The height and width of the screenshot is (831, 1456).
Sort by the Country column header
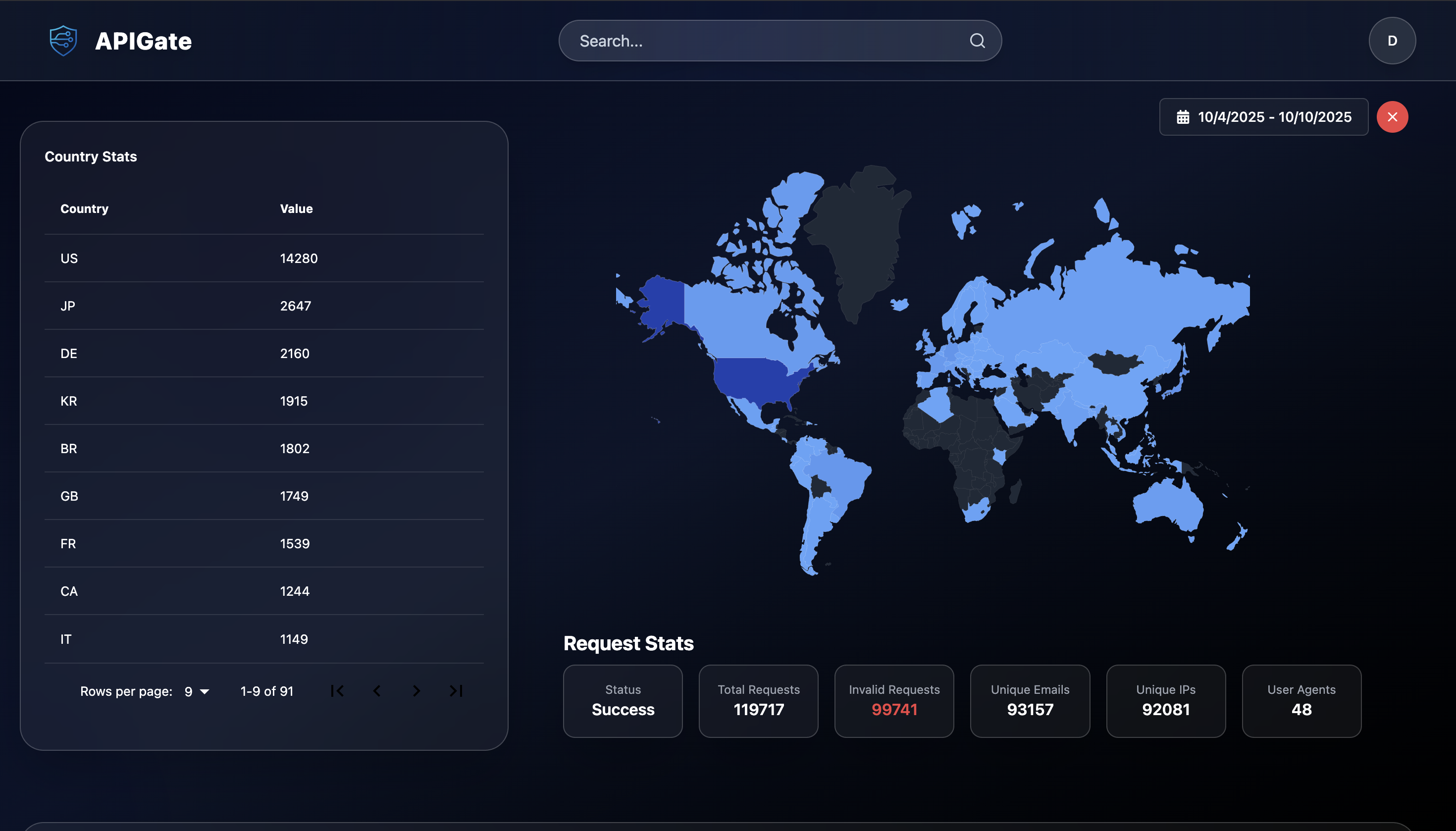(x=85, y=208)
